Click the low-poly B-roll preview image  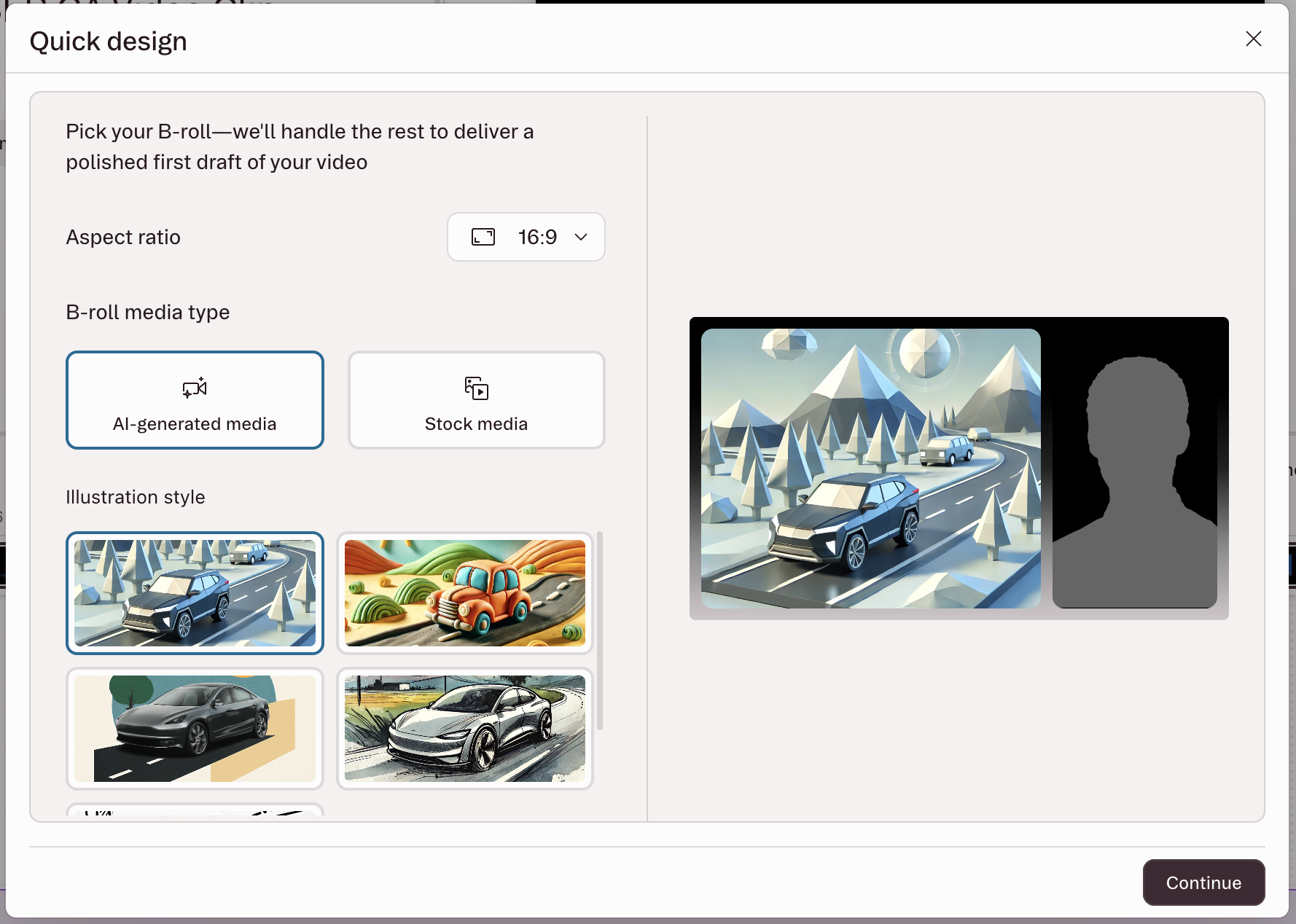(x=870, y=468)
